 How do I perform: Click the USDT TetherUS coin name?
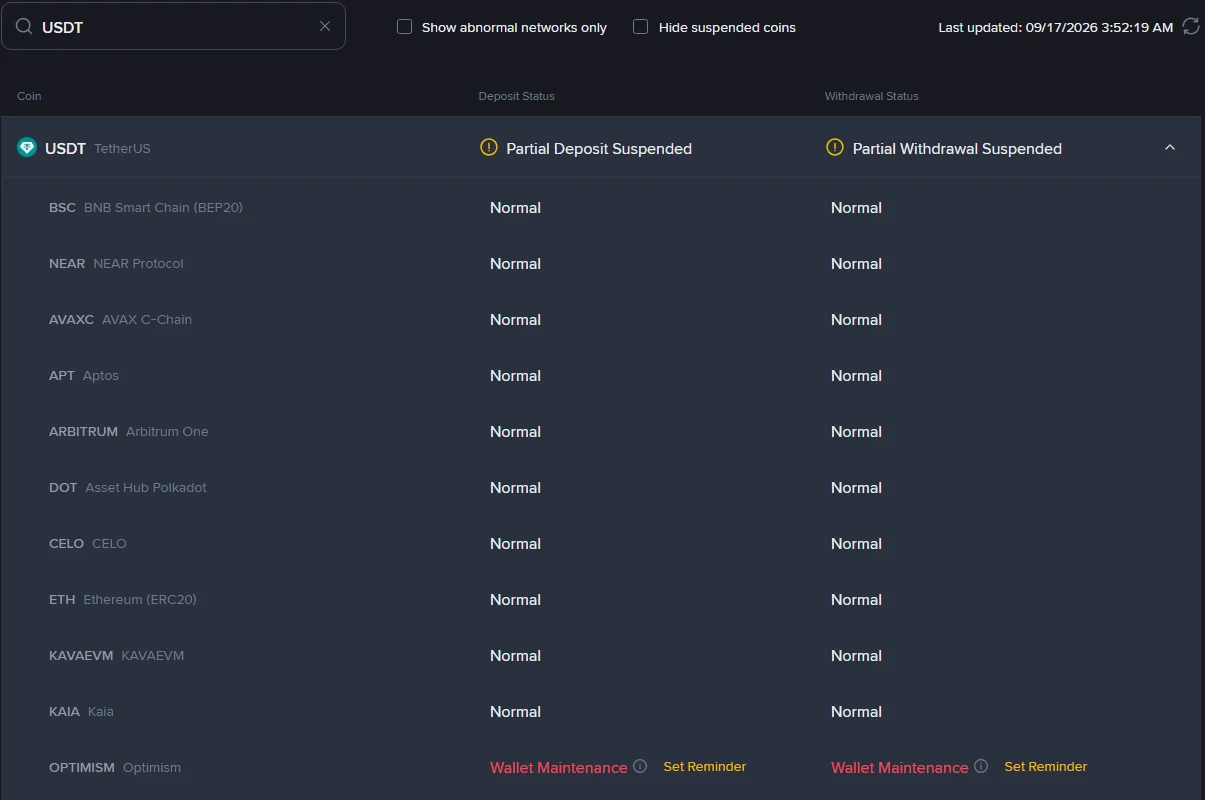98,148
